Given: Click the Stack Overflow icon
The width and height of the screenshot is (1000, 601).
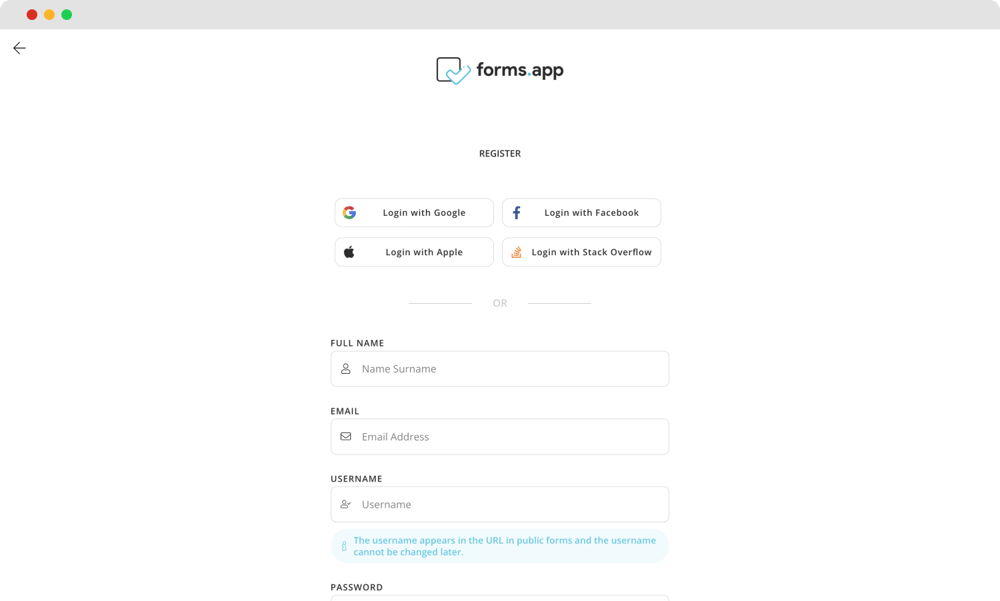Looking at the screenshot, I should tap(517, 252).
